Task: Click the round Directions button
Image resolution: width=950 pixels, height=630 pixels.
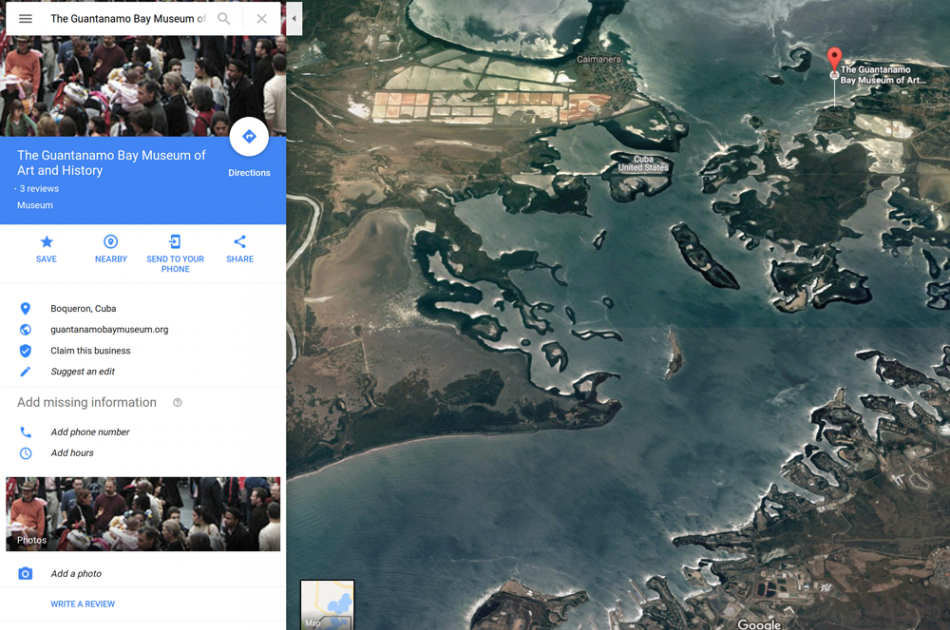Action: pos(249,137)
